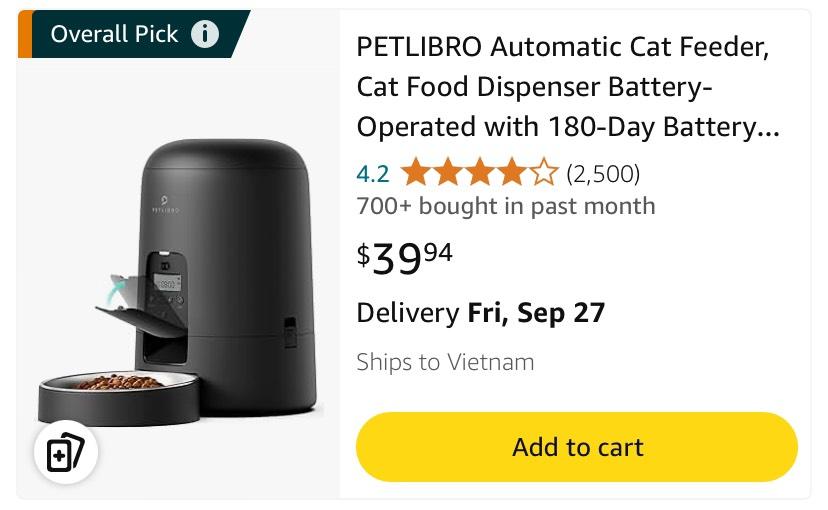Click the first orange rating star
Viewport: 828px width, 510px height.
(414, 174)
